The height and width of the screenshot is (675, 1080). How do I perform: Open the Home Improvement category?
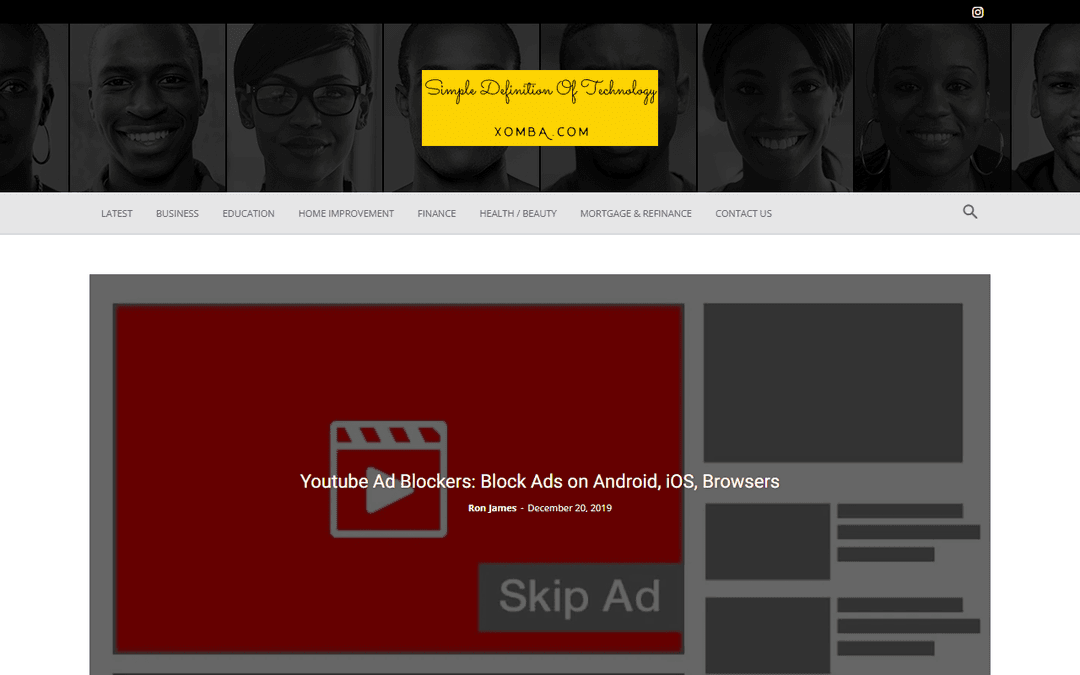[346, 214]
